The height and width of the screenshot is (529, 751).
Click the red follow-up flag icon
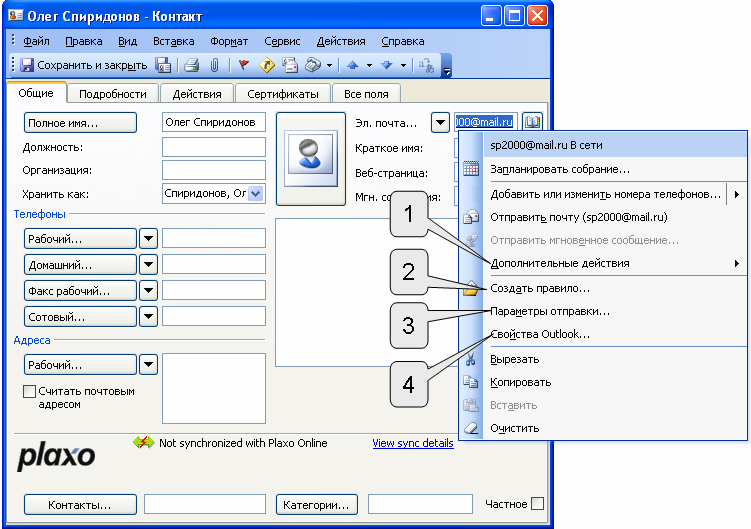pyautogui.click(x=243, y=65)
